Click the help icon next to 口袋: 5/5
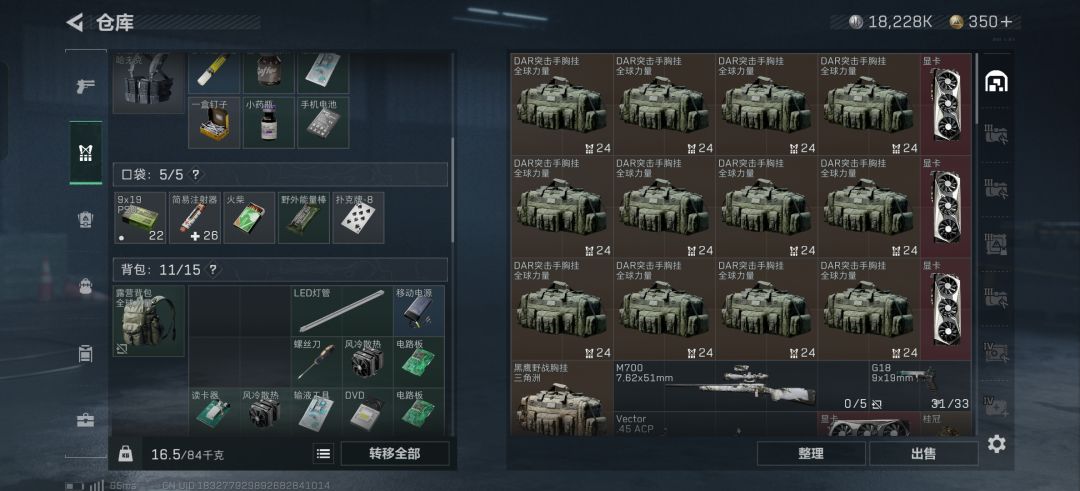This screenshot has height=491, width=1080. point(196,175)
